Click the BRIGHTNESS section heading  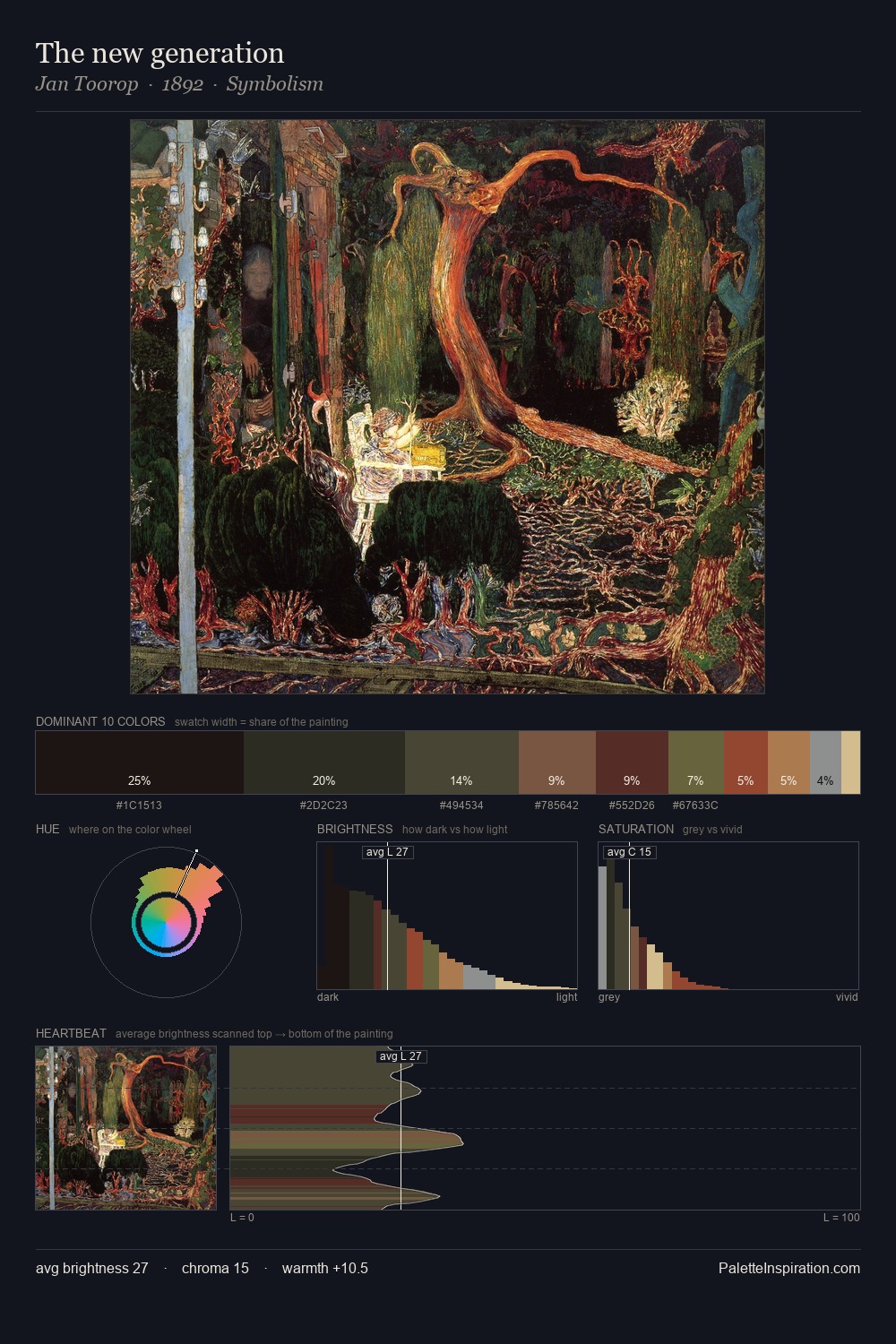[355, 829]
